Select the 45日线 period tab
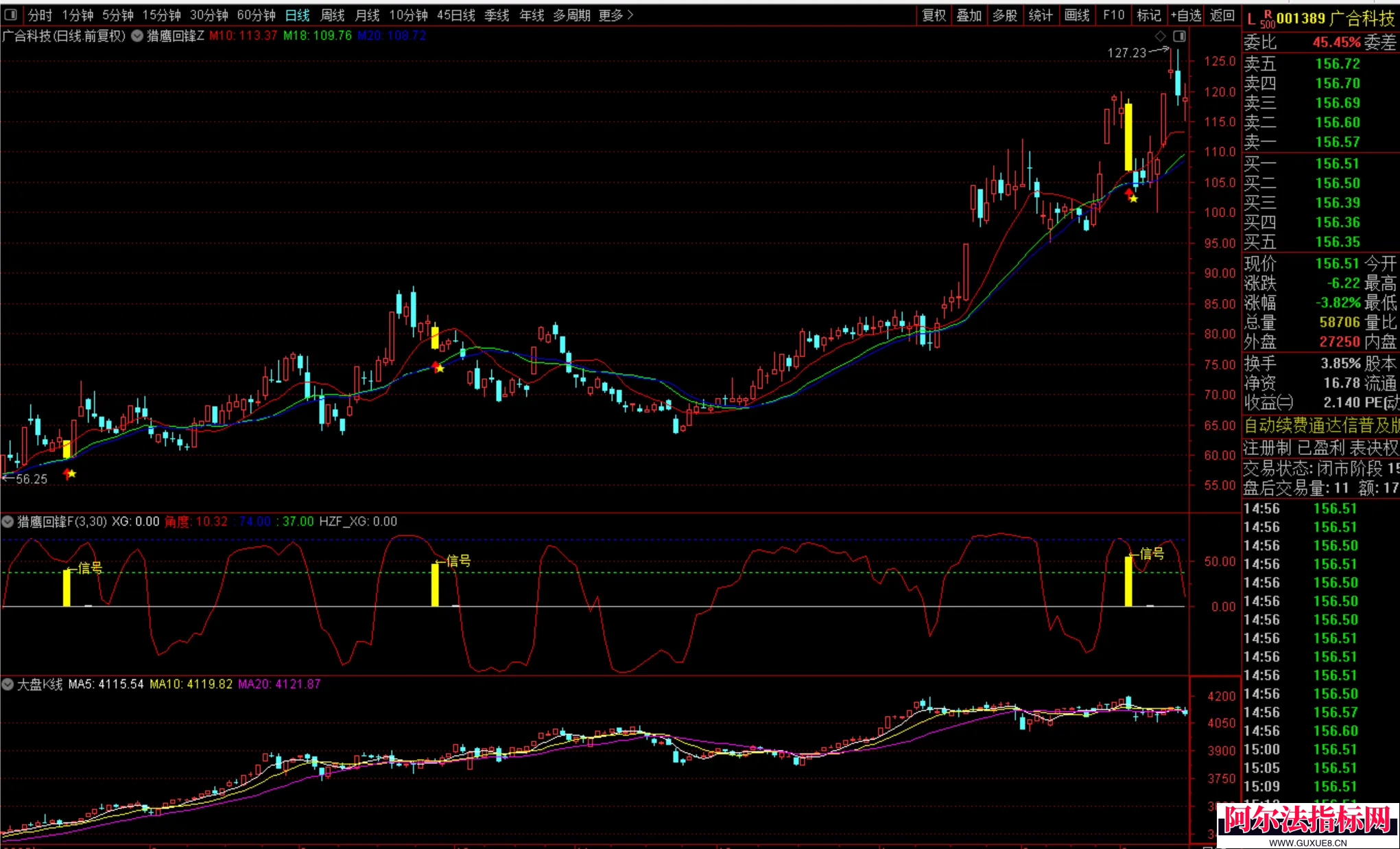The width and height of the screenshot is (1400, 849). [455, 15]
